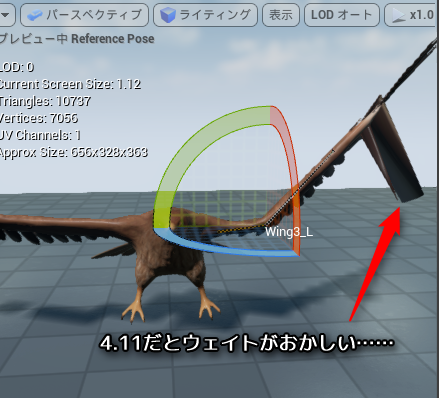The image size is (439, 398).
Task: Click the Approx Size: 656x328x363 text
Action: click(x=73, y=152)
